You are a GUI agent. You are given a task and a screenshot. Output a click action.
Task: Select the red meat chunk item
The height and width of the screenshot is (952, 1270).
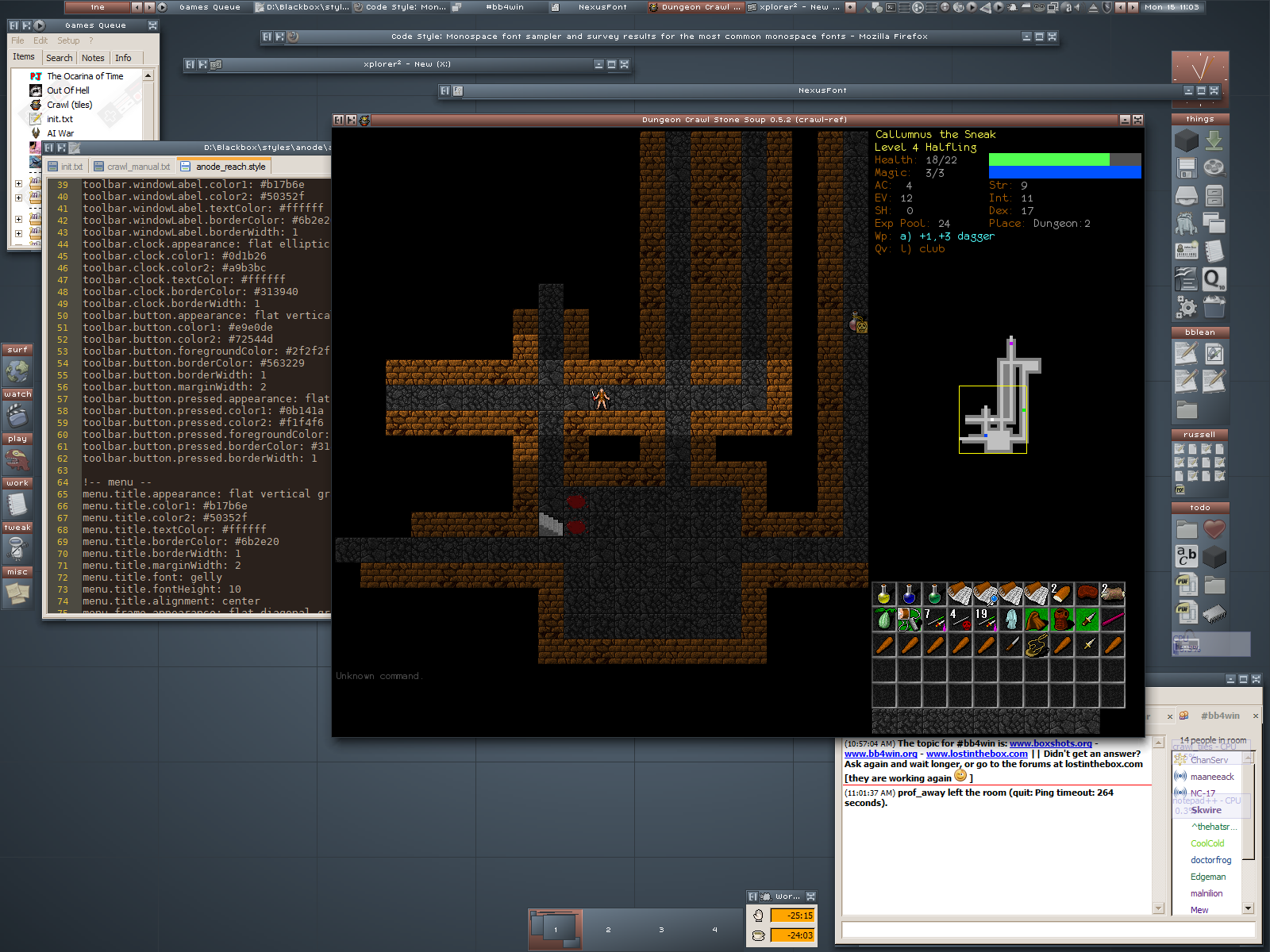tap(1087, 594)
